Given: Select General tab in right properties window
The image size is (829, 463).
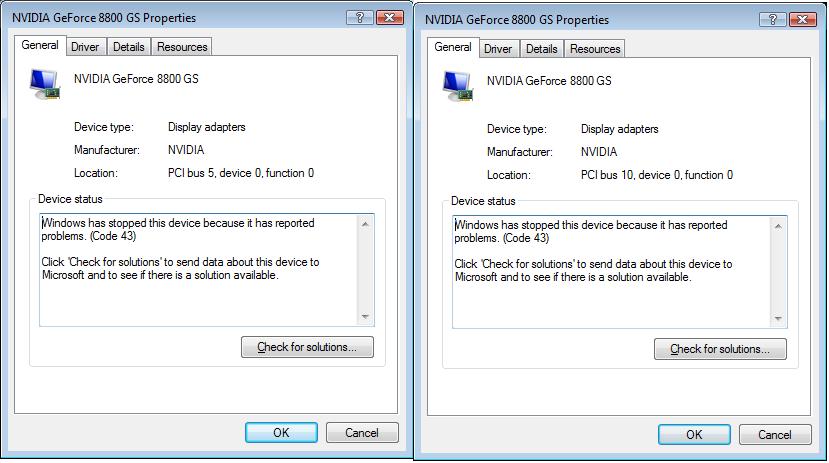Looking at the screenshot, I should coord(453,48).
